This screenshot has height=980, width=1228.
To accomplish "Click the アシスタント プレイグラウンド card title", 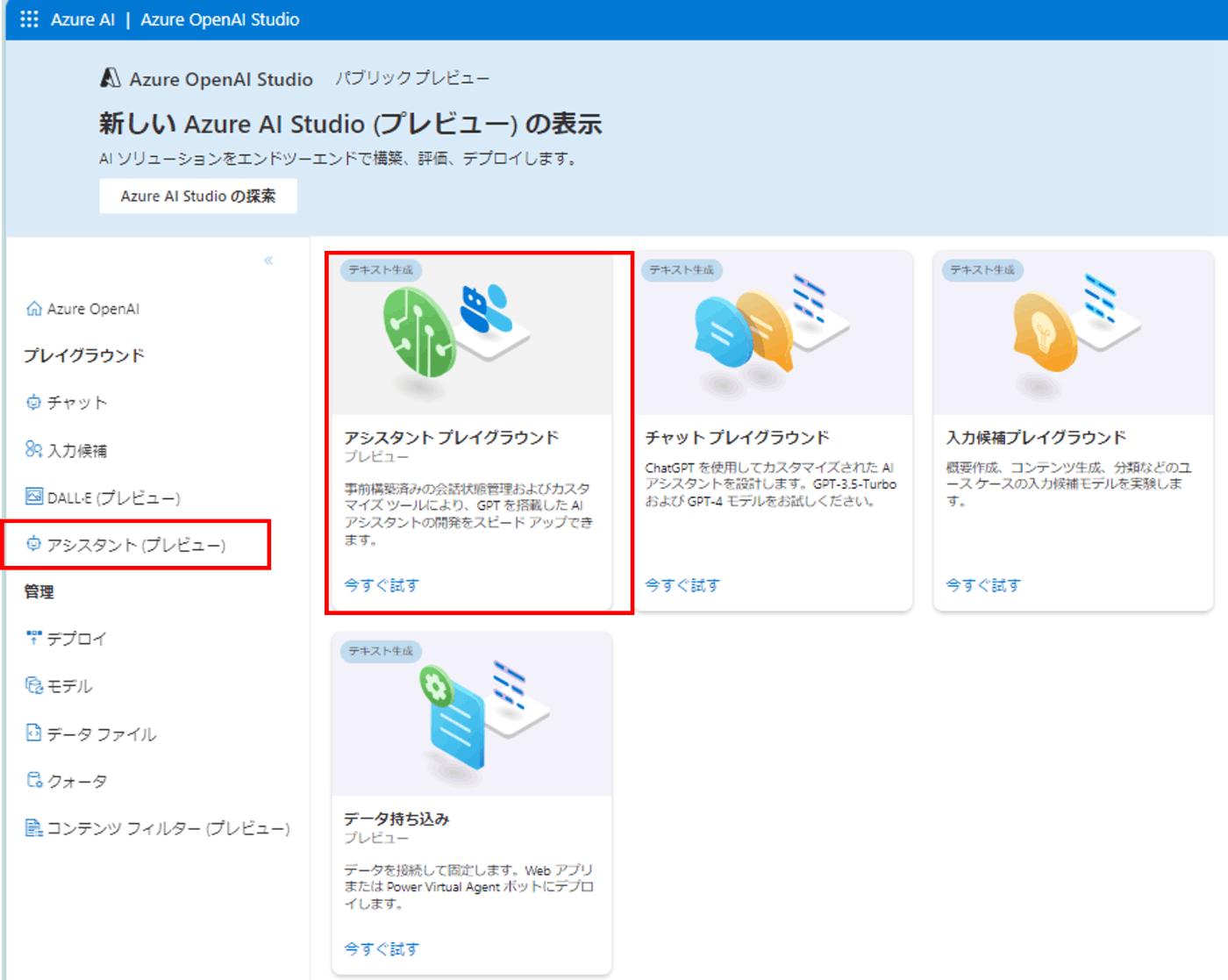I will point(452,437).
